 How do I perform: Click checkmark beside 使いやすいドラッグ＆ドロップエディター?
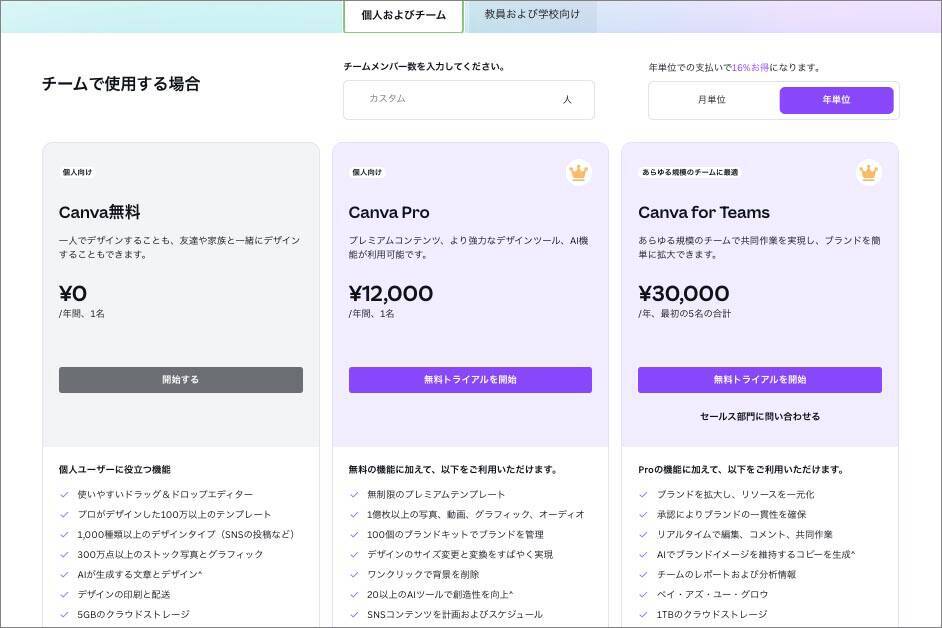[65, 494]
